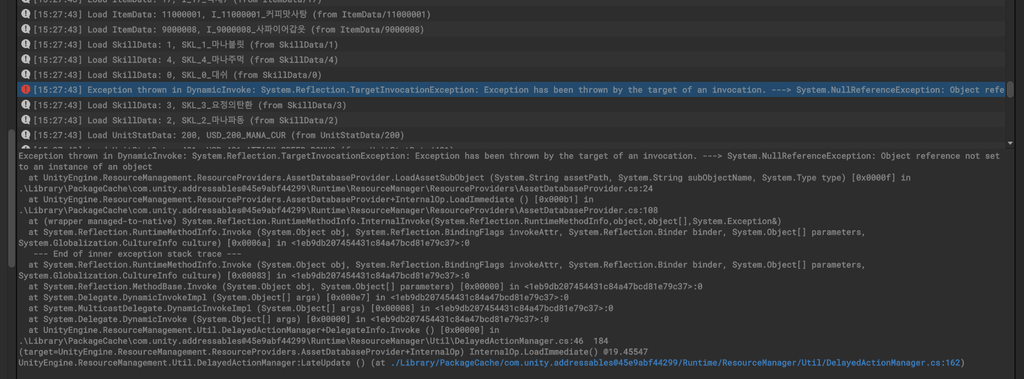Click the System.MulticastDelegate.DynamicInvokeImpl stack line
Viewport: 1024px width, 379px height.
[x=320, y=308]
